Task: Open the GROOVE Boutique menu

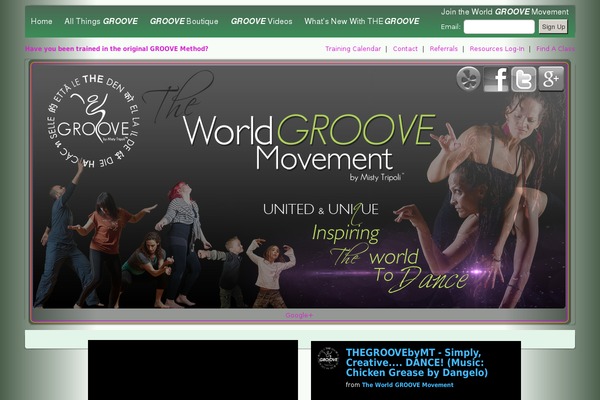Action: point(184,21)
